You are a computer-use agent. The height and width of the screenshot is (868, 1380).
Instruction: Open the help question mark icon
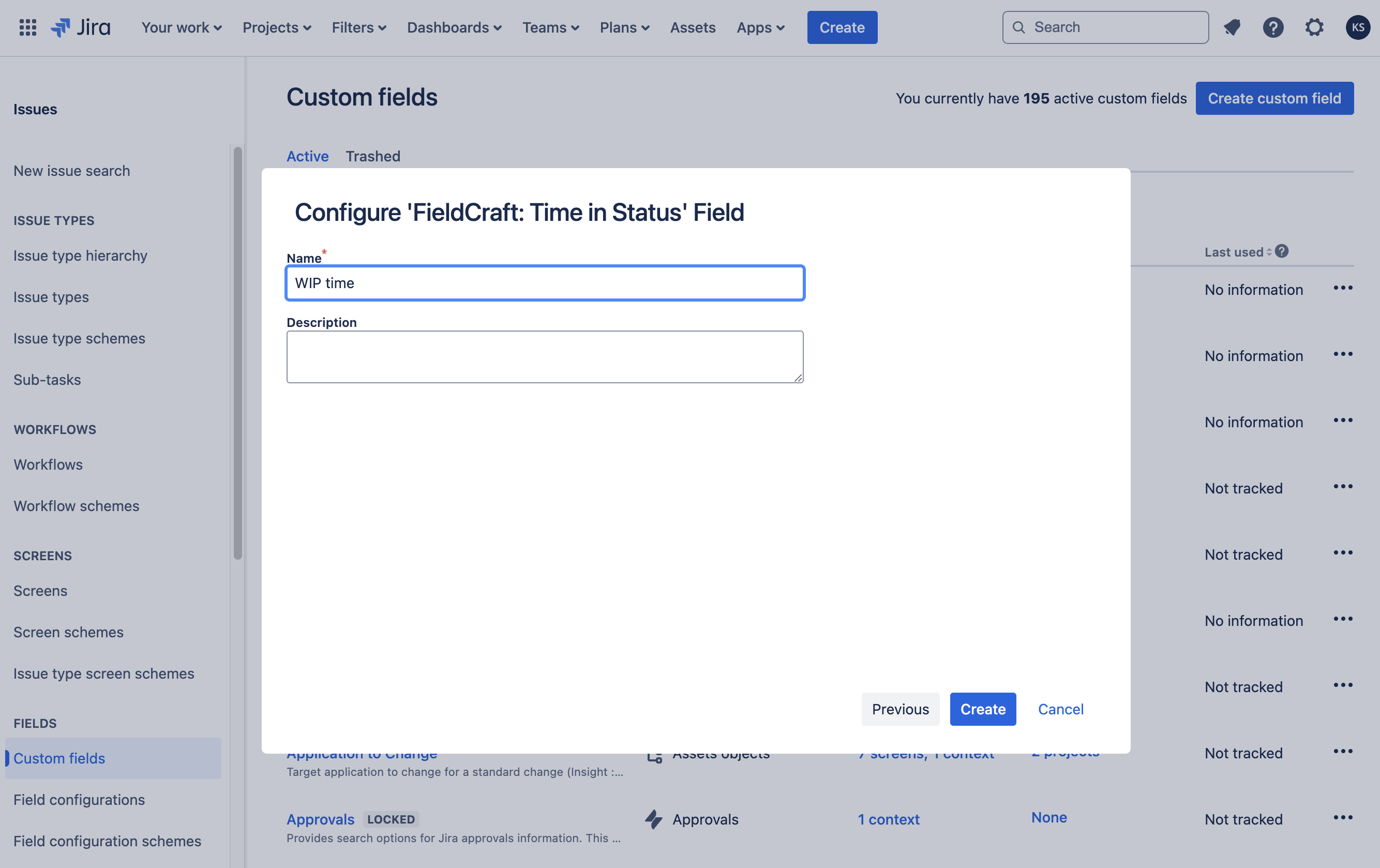[1273, 27]
